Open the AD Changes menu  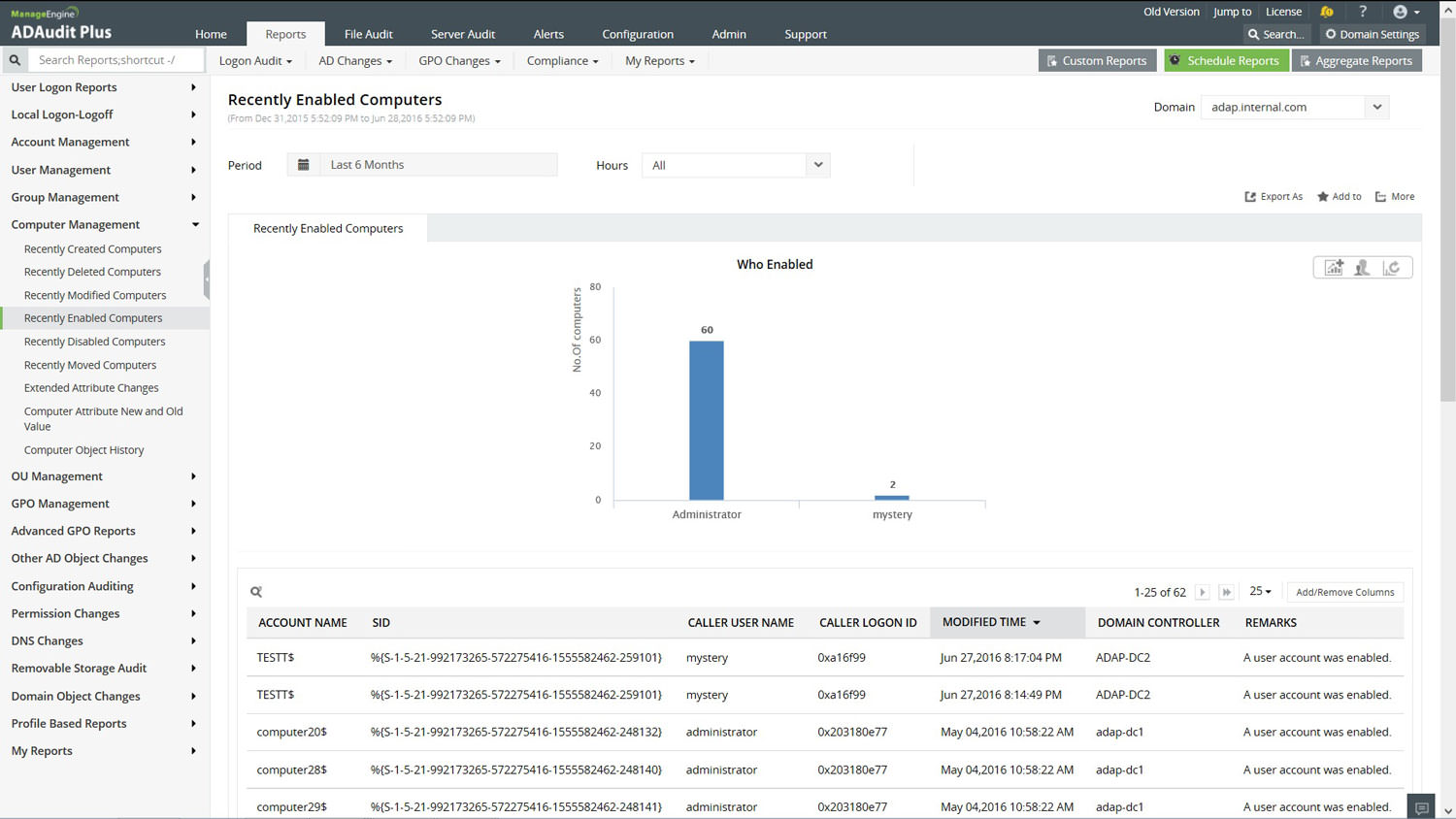point(355,60)
